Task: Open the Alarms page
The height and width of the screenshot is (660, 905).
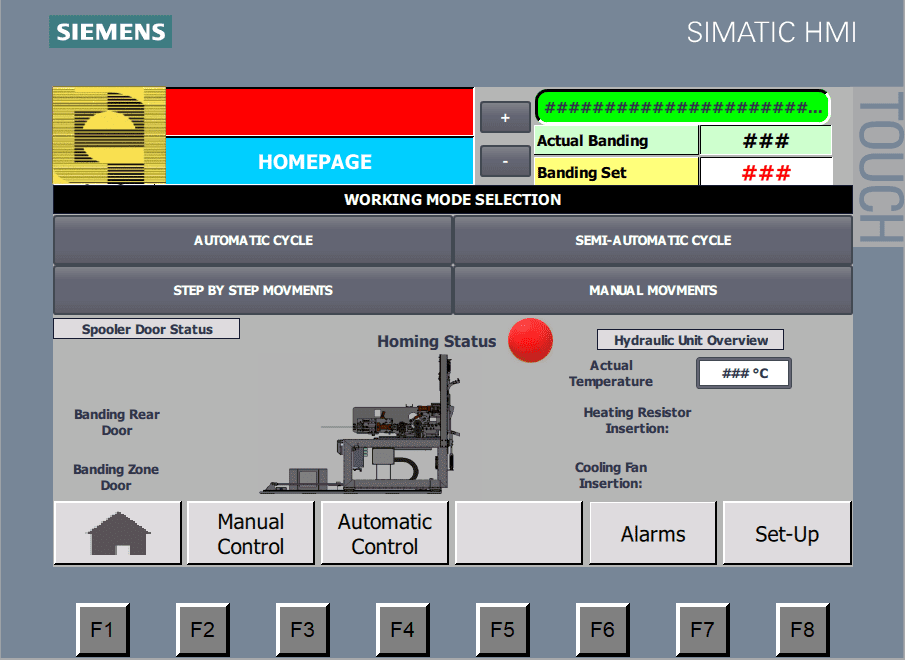Action: click(x=653, y=533)
